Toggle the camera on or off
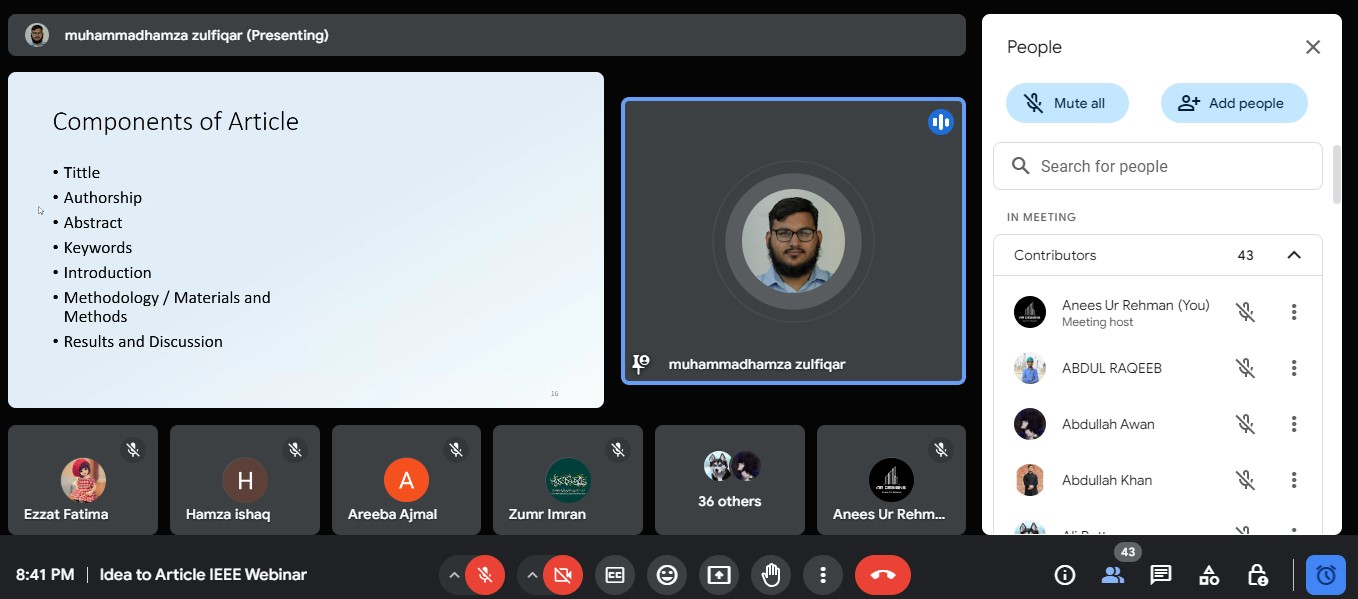The width and height of the screenshot is (1358, 599). pos(563,575)
